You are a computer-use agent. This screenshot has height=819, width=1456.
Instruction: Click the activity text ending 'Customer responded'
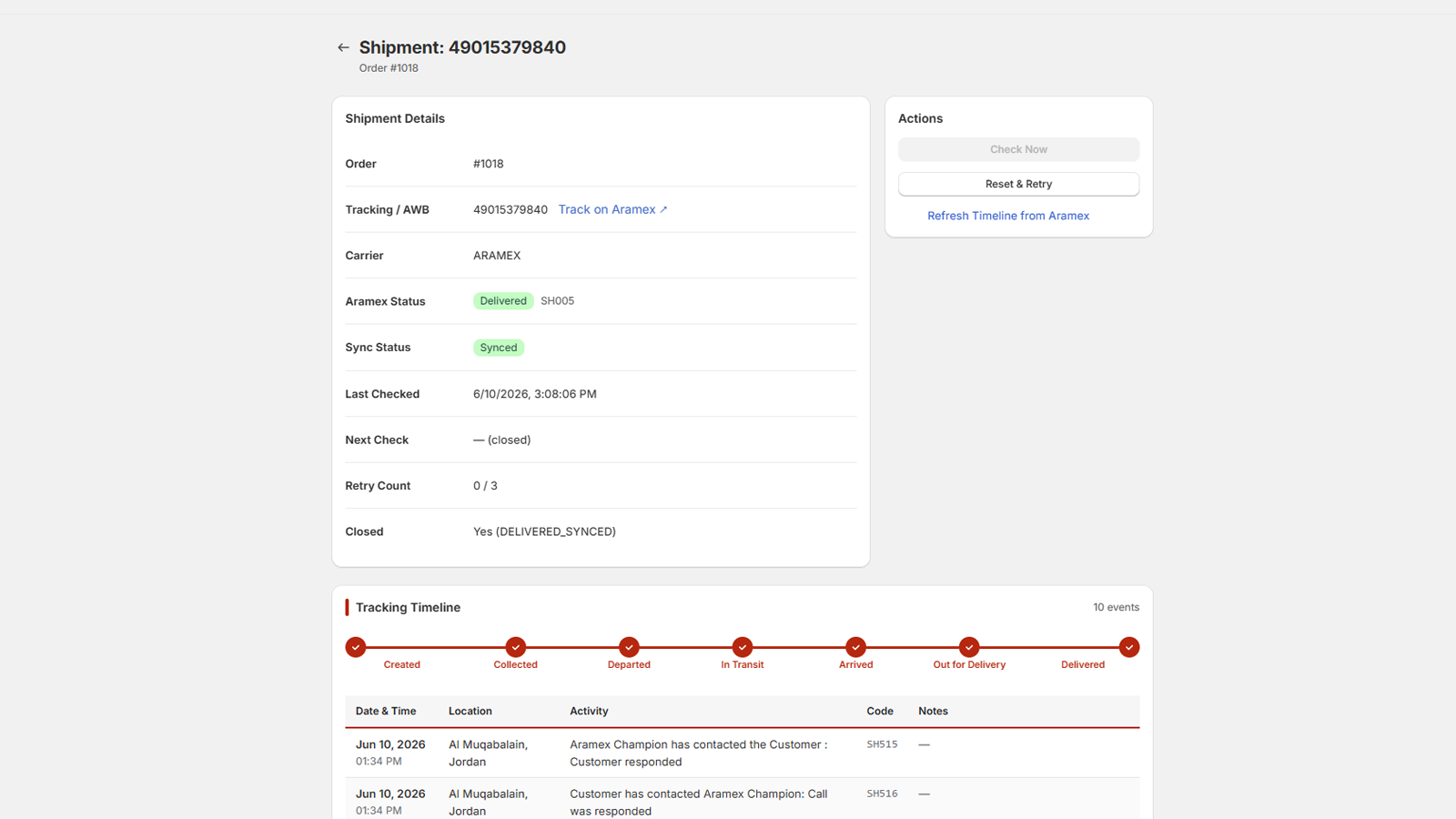pos(699,753)
